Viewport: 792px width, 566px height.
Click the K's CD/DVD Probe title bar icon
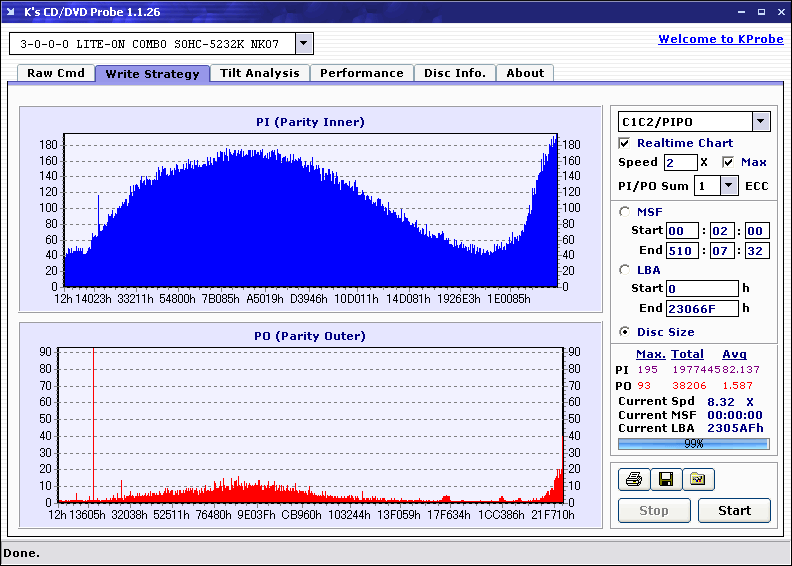(10, 11)
